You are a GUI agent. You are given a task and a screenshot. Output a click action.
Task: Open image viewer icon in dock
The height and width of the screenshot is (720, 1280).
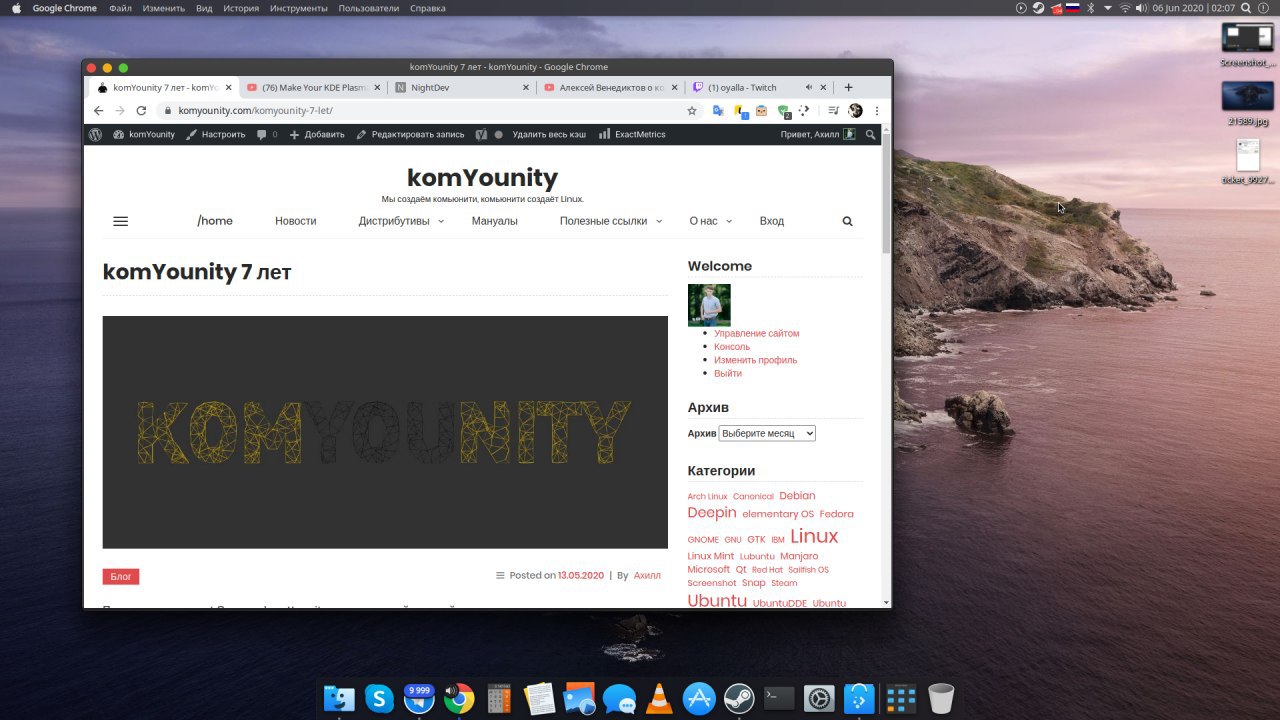[x=579, y=698]
